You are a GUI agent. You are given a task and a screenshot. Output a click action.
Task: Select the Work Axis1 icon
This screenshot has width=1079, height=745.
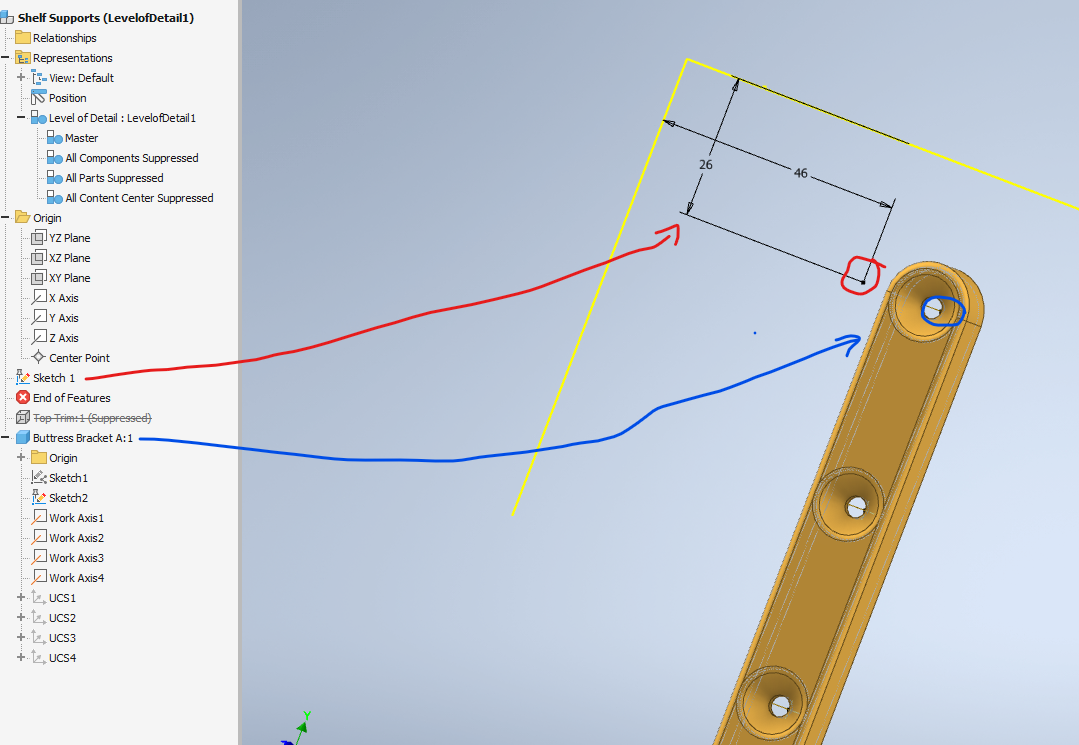click(42, 517)
